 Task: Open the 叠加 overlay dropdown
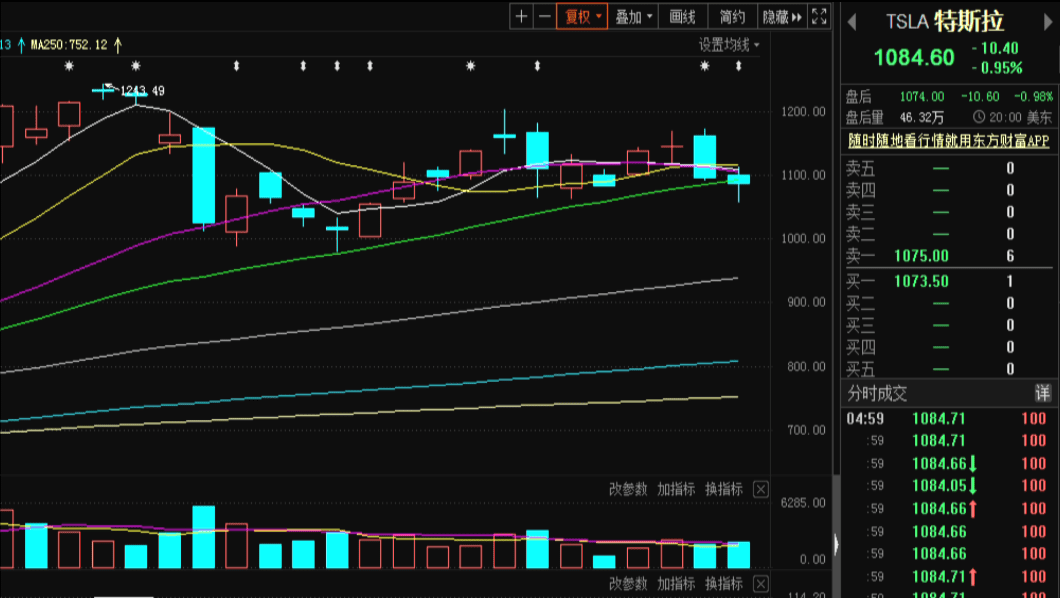[634, 16]
